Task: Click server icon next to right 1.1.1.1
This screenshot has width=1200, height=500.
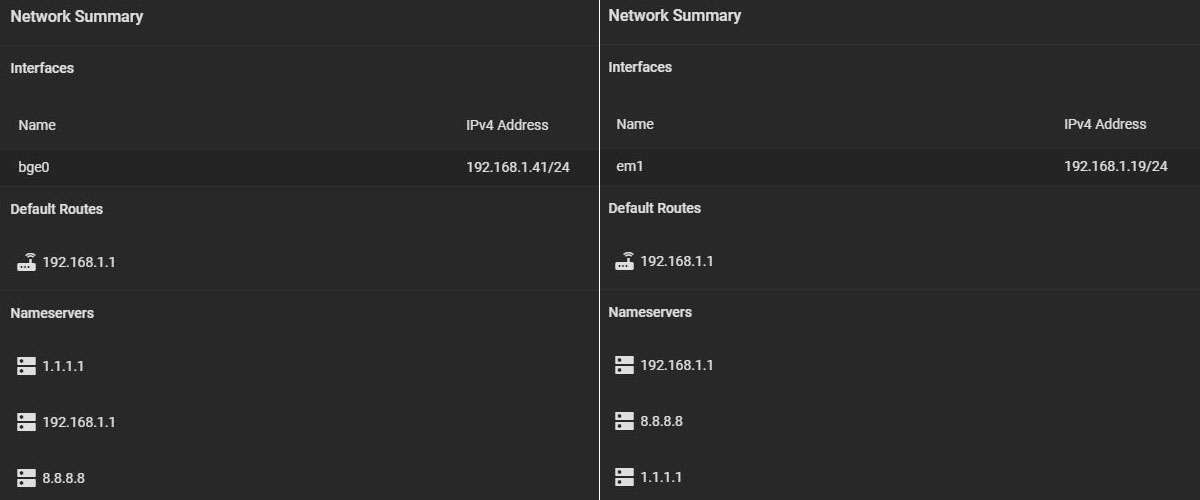Action: 624,477
